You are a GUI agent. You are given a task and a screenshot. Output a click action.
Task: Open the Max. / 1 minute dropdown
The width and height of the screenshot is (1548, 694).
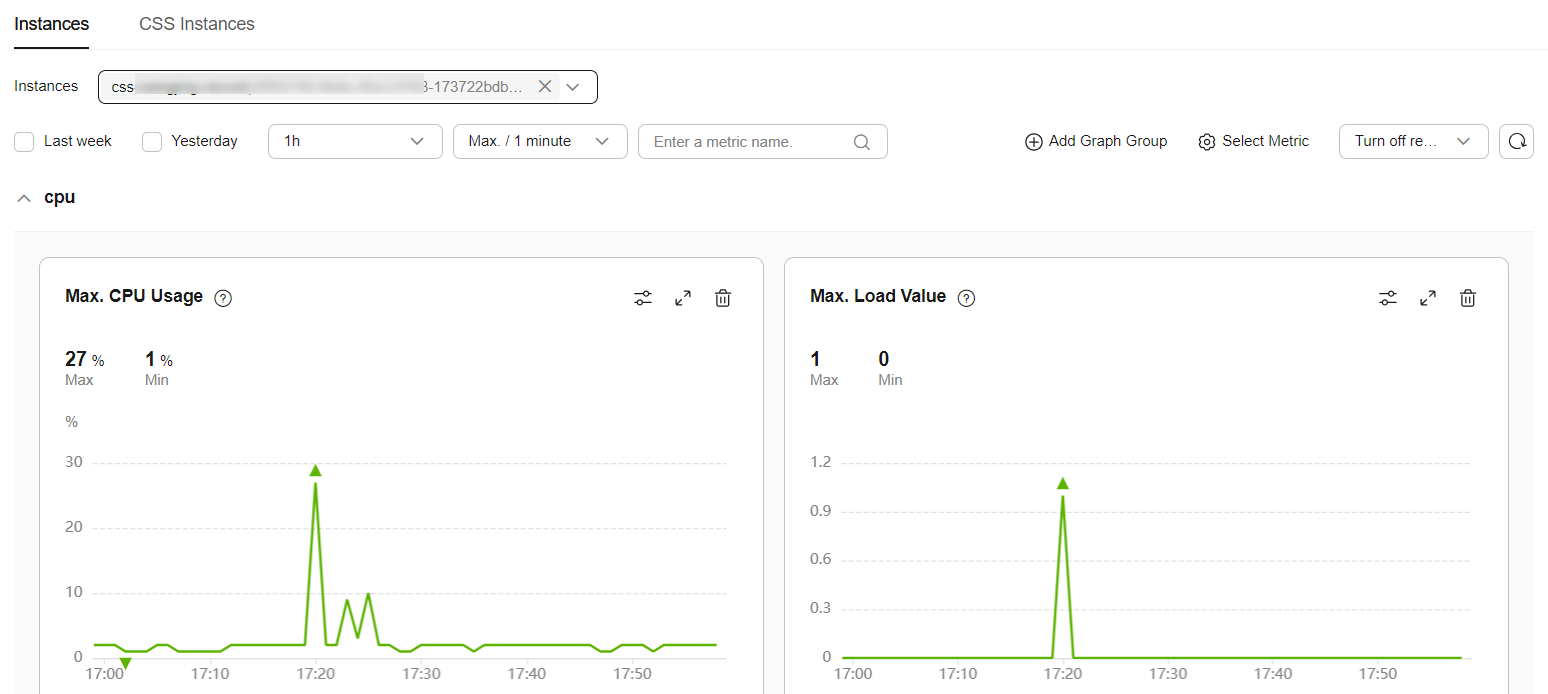[540, 142]
